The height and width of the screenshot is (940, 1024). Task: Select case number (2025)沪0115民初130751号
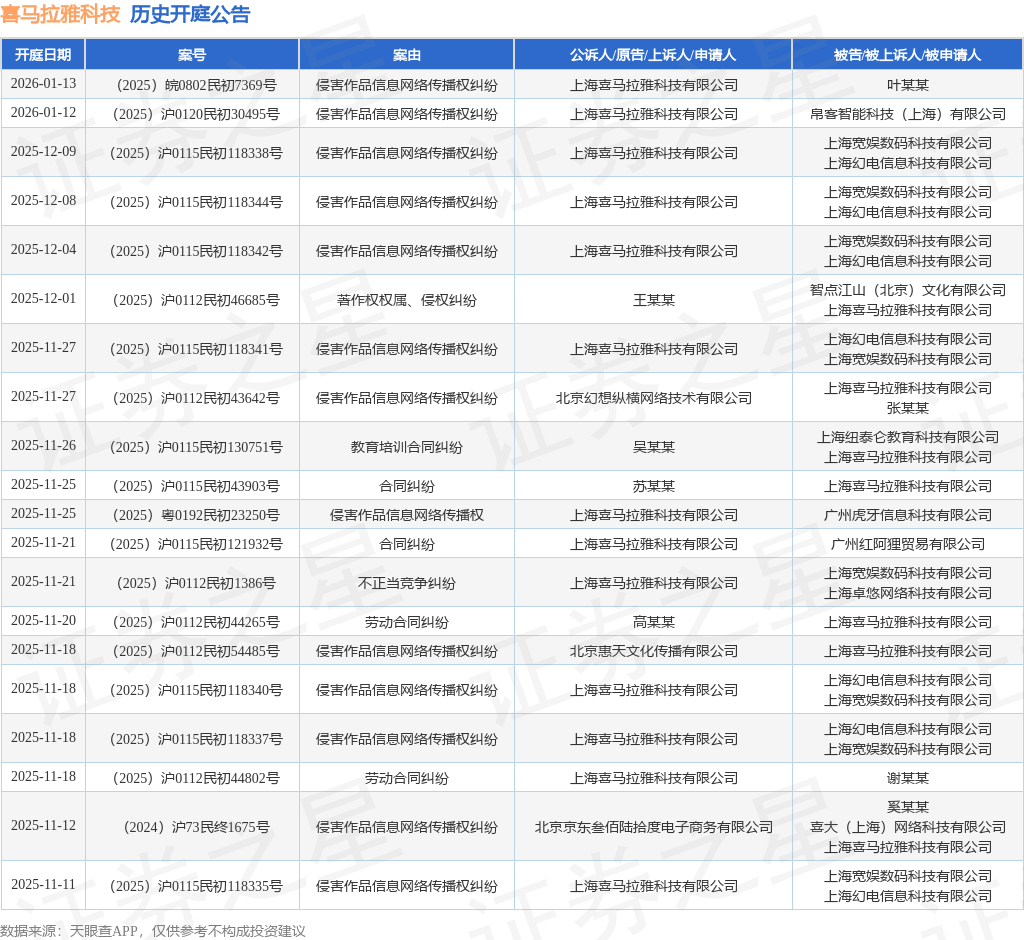(x=196, y=447)
